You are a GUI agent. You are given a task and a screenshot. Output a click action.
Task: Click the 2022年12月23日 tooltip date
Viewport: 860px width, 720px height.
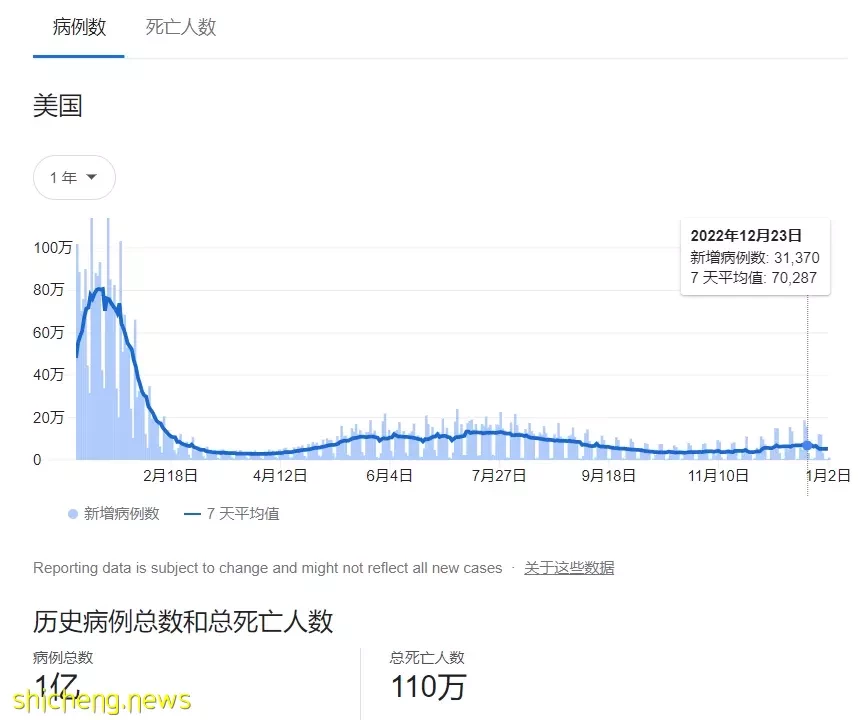pyautogui.click(x=746, y=235)
